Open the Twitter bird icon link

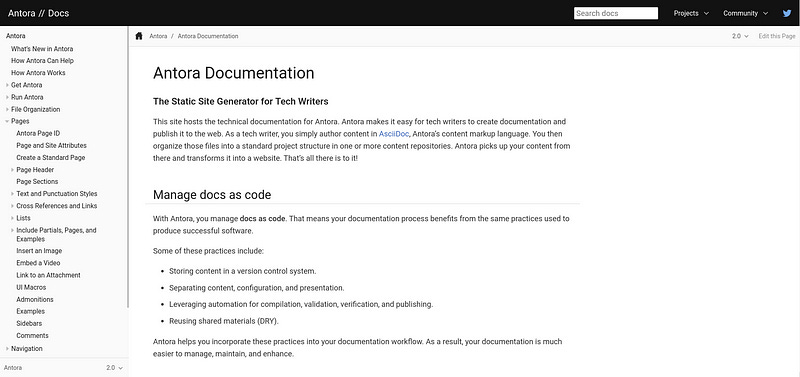787,13
